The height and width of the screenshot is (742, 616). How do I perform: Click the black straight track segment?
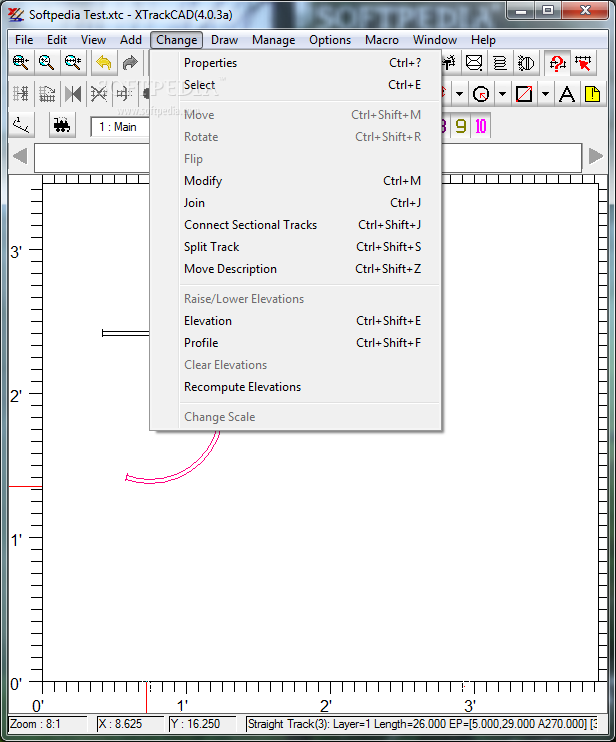(125, 334)
